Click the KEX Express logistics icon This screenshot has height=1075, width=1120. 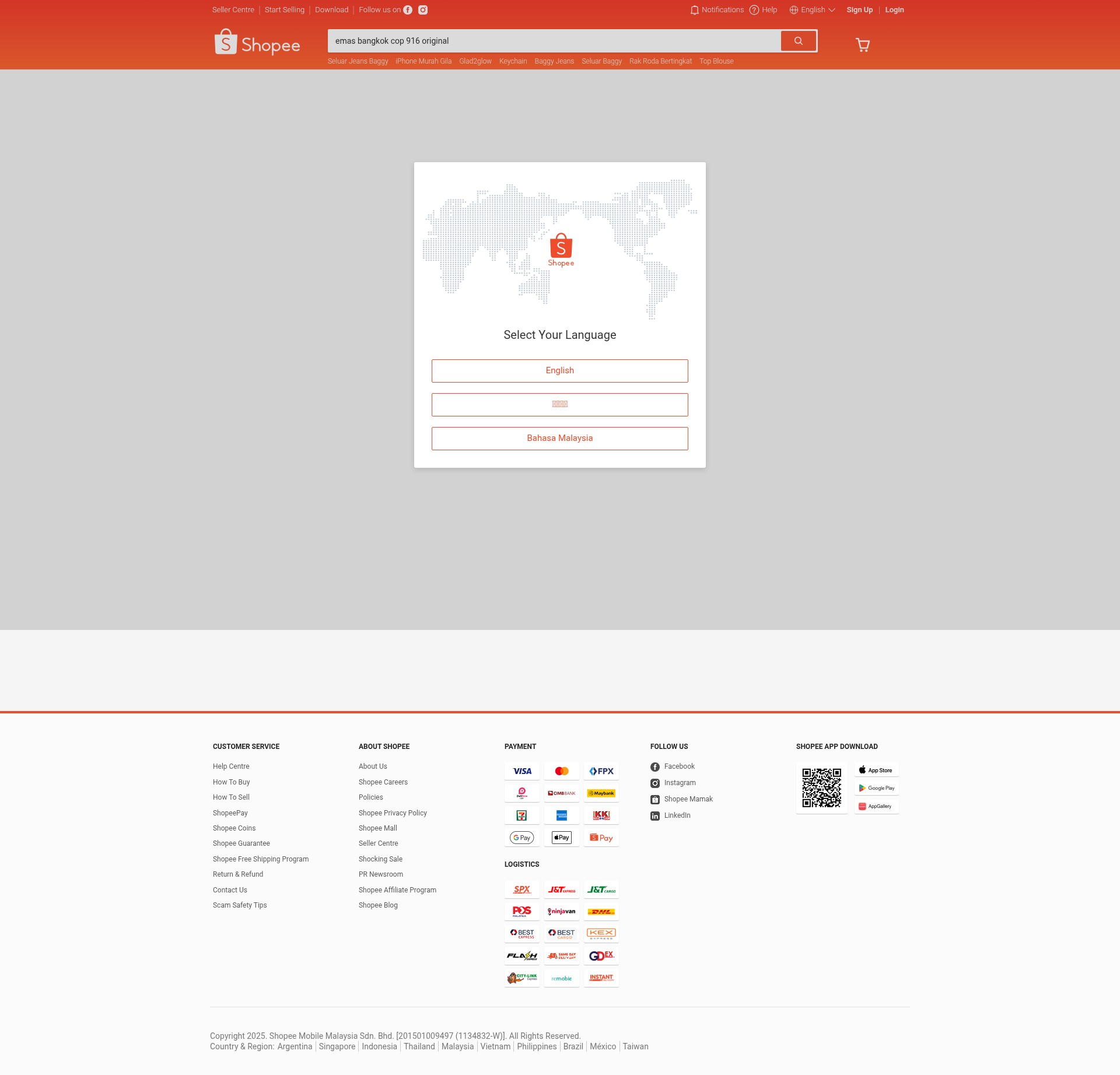tap(601, 934)
